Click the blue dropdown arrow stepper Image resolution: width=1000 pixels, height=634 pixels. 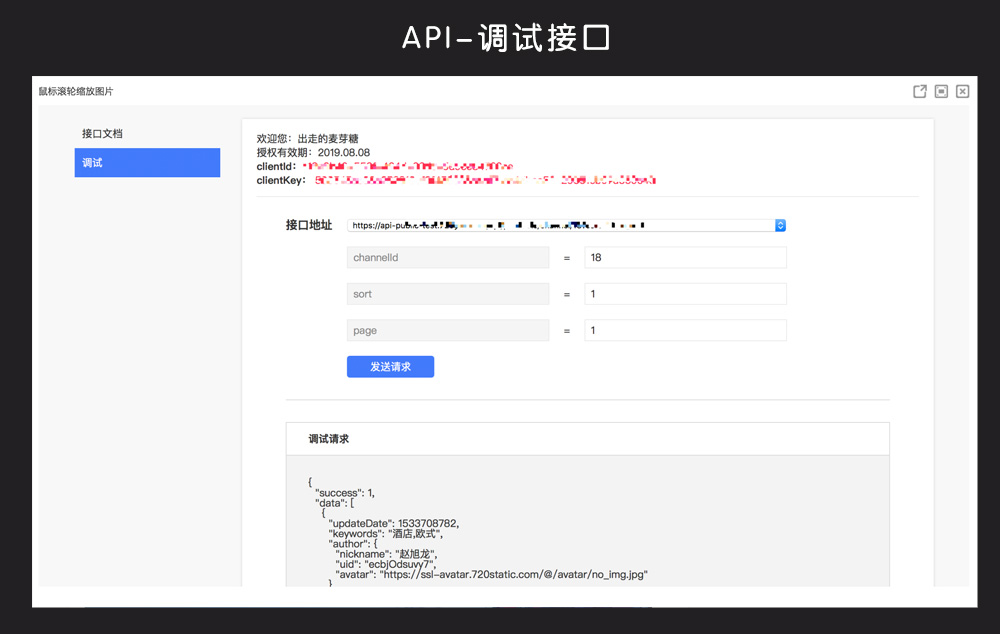[x=781, y=226]
